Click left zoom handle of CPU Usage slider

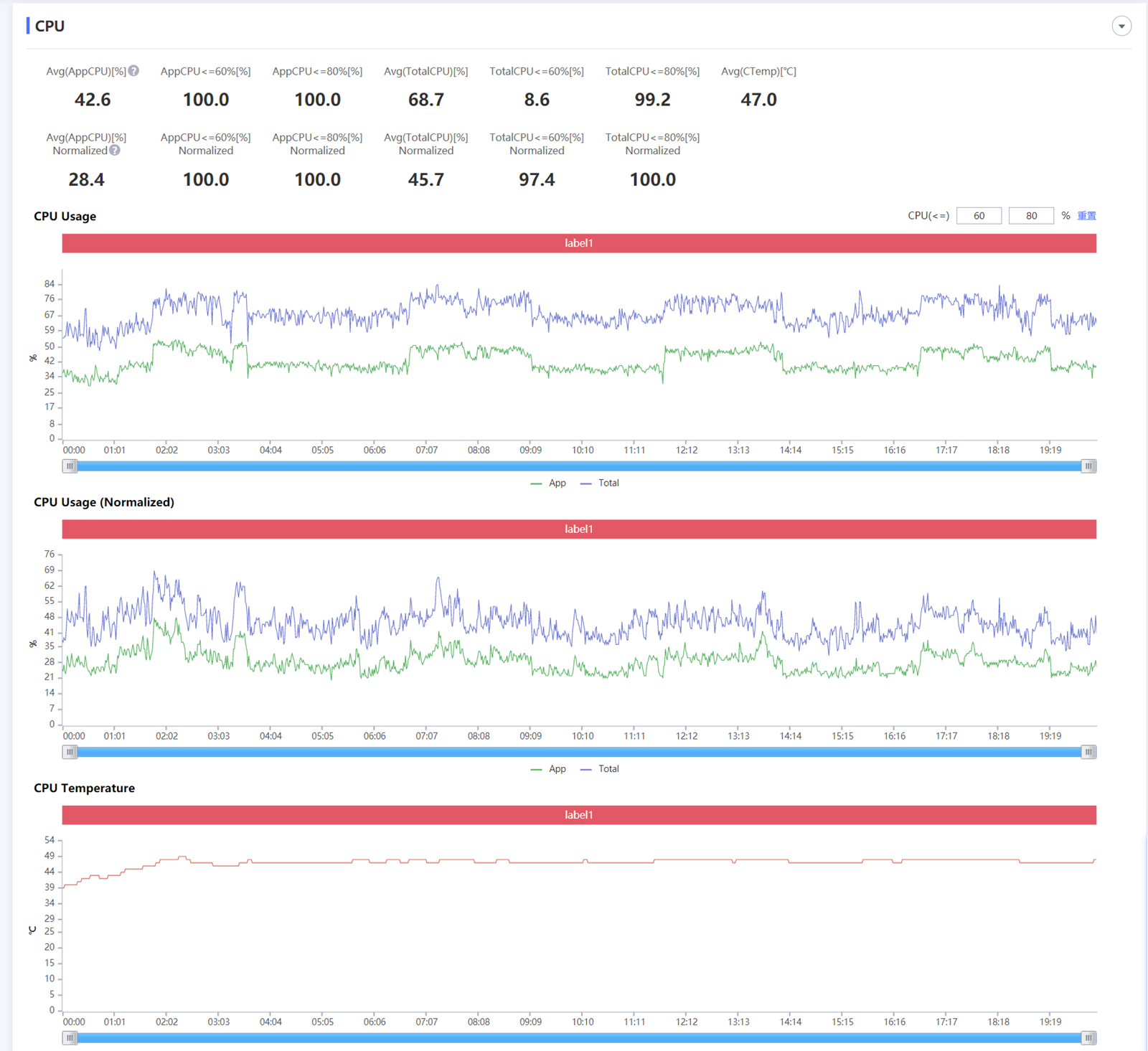70,466
